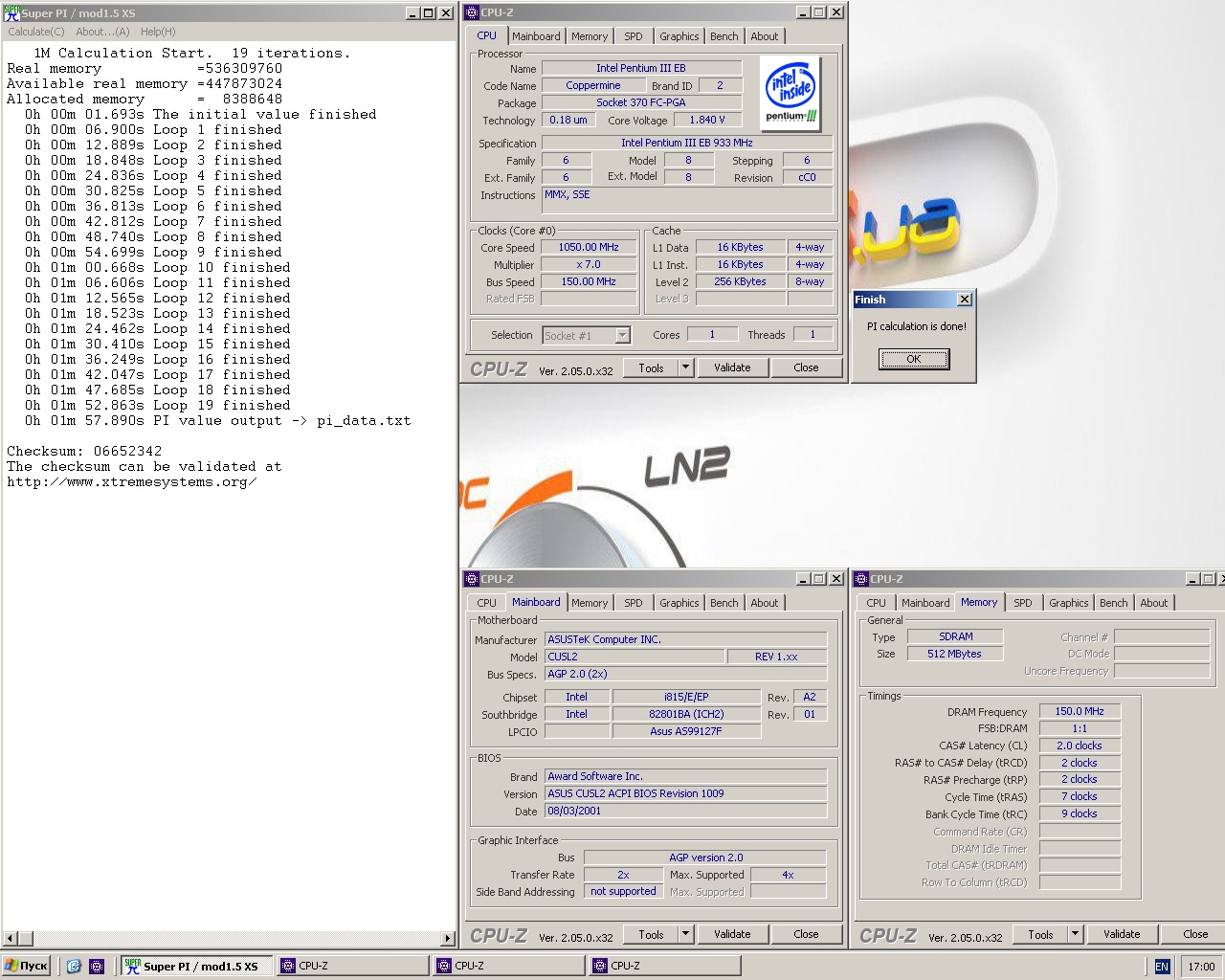The image size is (1225, 980).
Task: Select Bench tab in the CPU-Z Memory window
Action: (x=1114, y=603)
